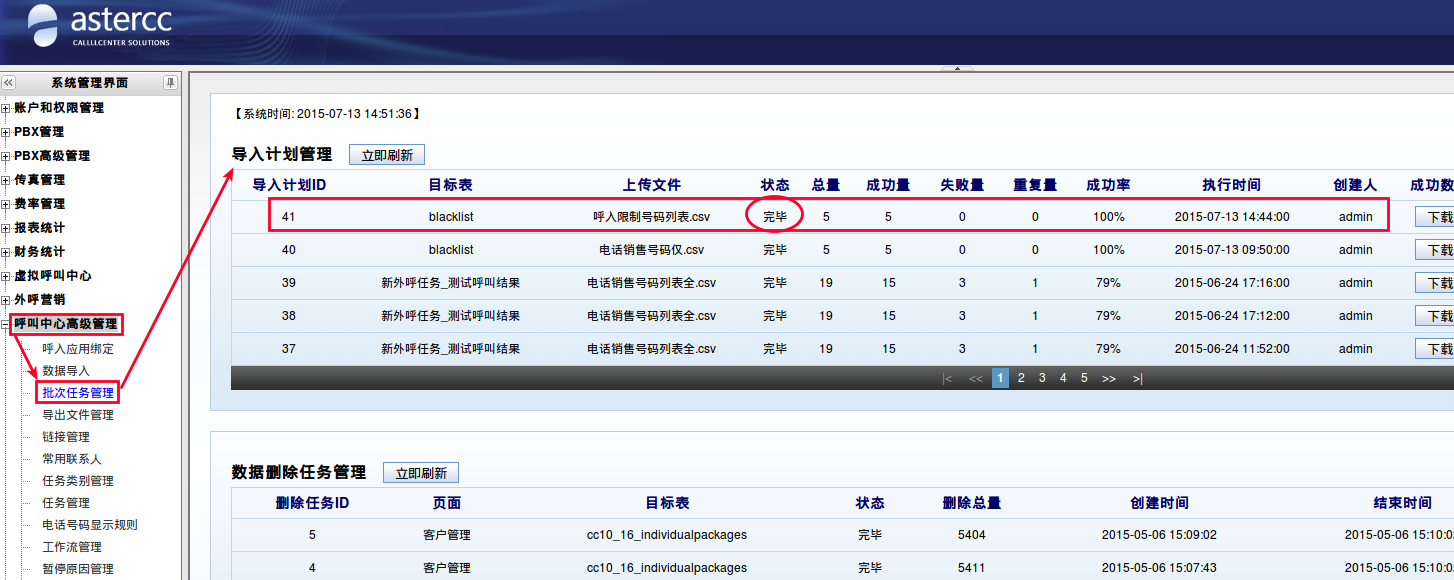1454x580 pixels.
Task: Click 立即刷新 beside 导入计划管理
Action: tap(387, 155)
